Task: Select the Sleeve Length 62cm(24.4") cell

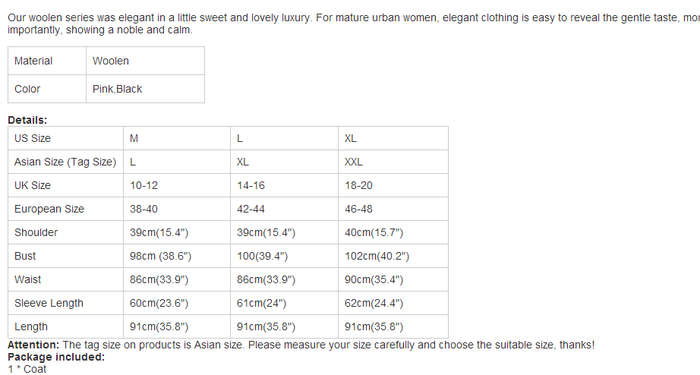Action: tap(393, 303)
